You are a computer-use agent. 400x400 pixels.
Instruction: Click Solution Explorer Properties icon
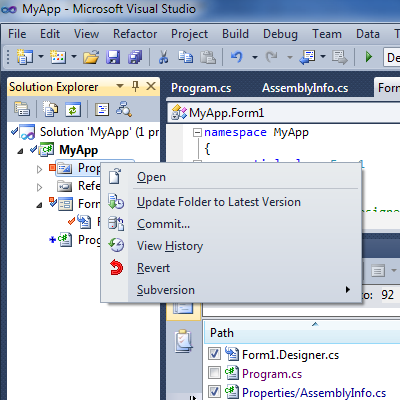tap(22, 109)
